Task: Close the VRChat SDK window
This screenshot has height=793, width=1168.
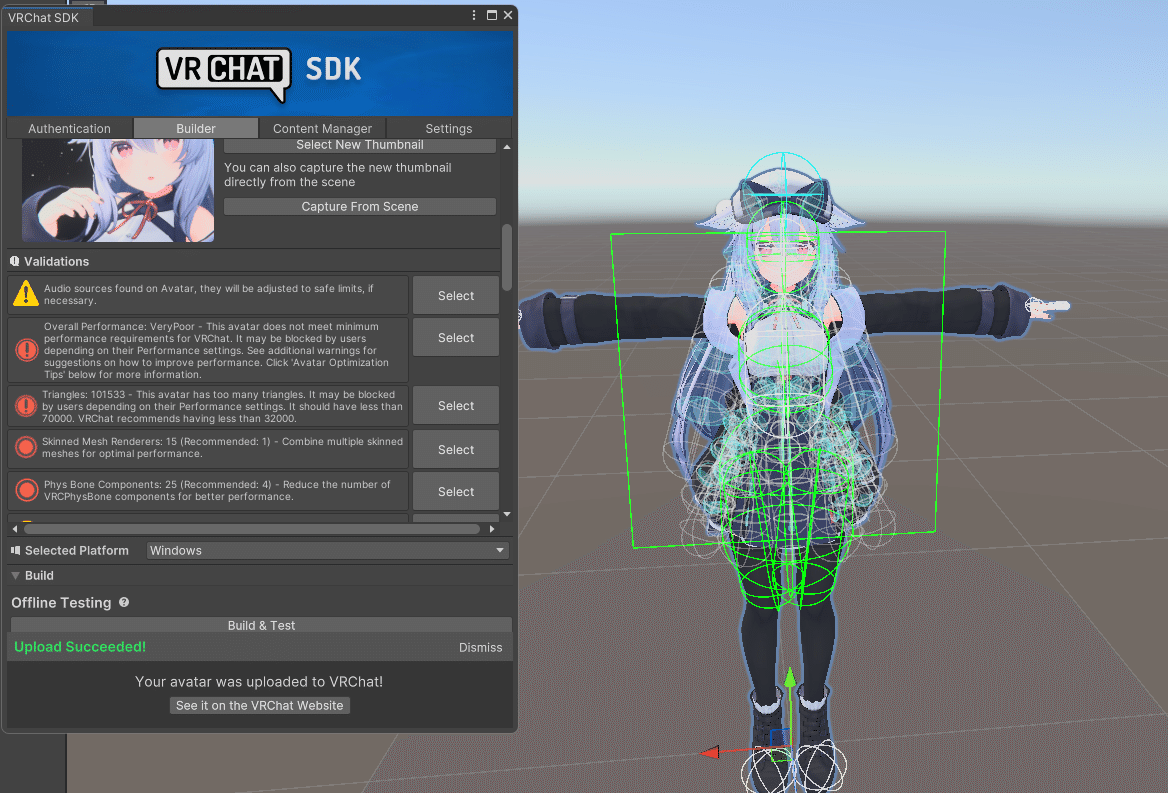Action: (508, 15)
